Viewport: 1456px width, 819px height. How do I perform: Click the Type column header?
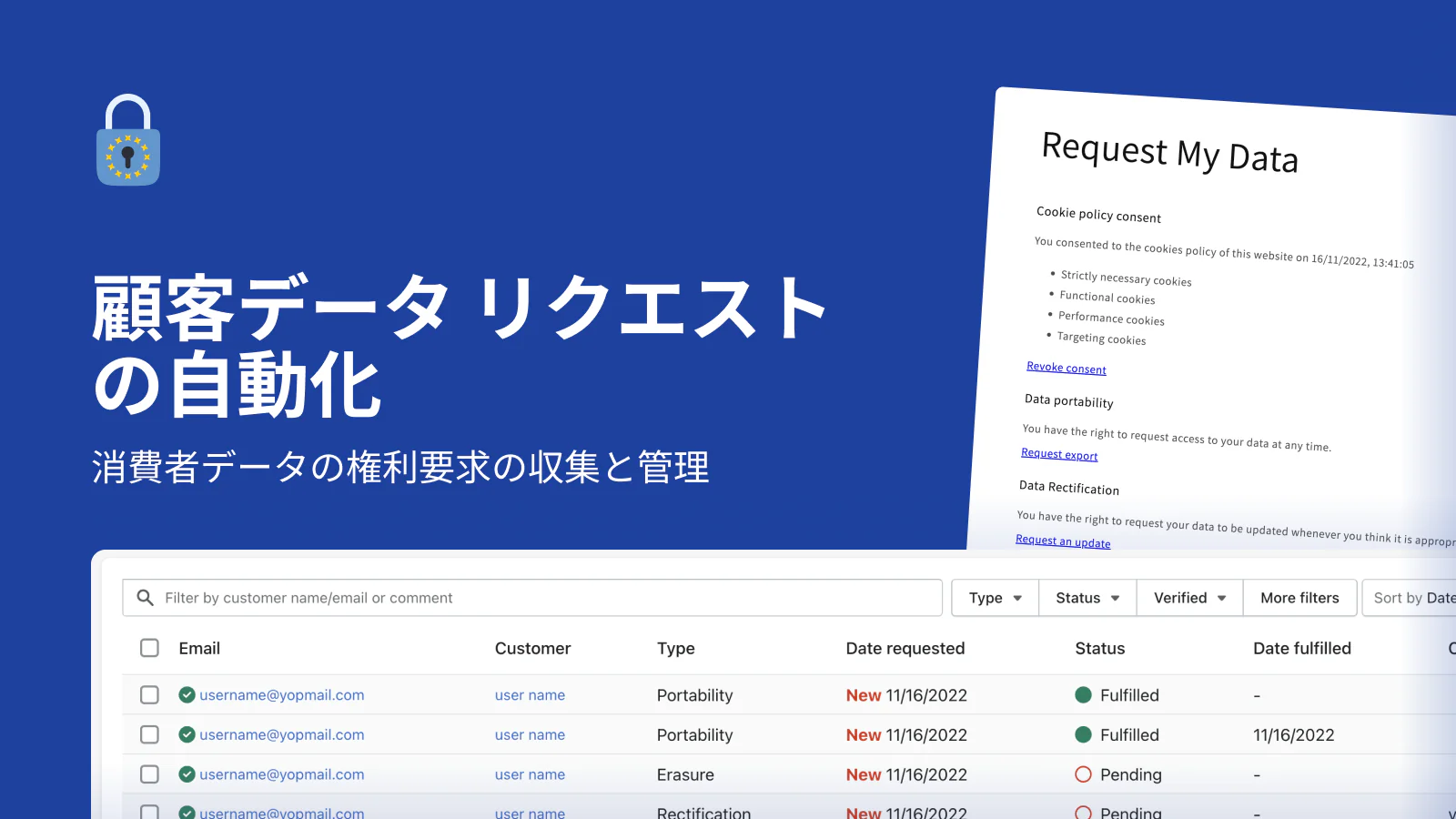676,648
